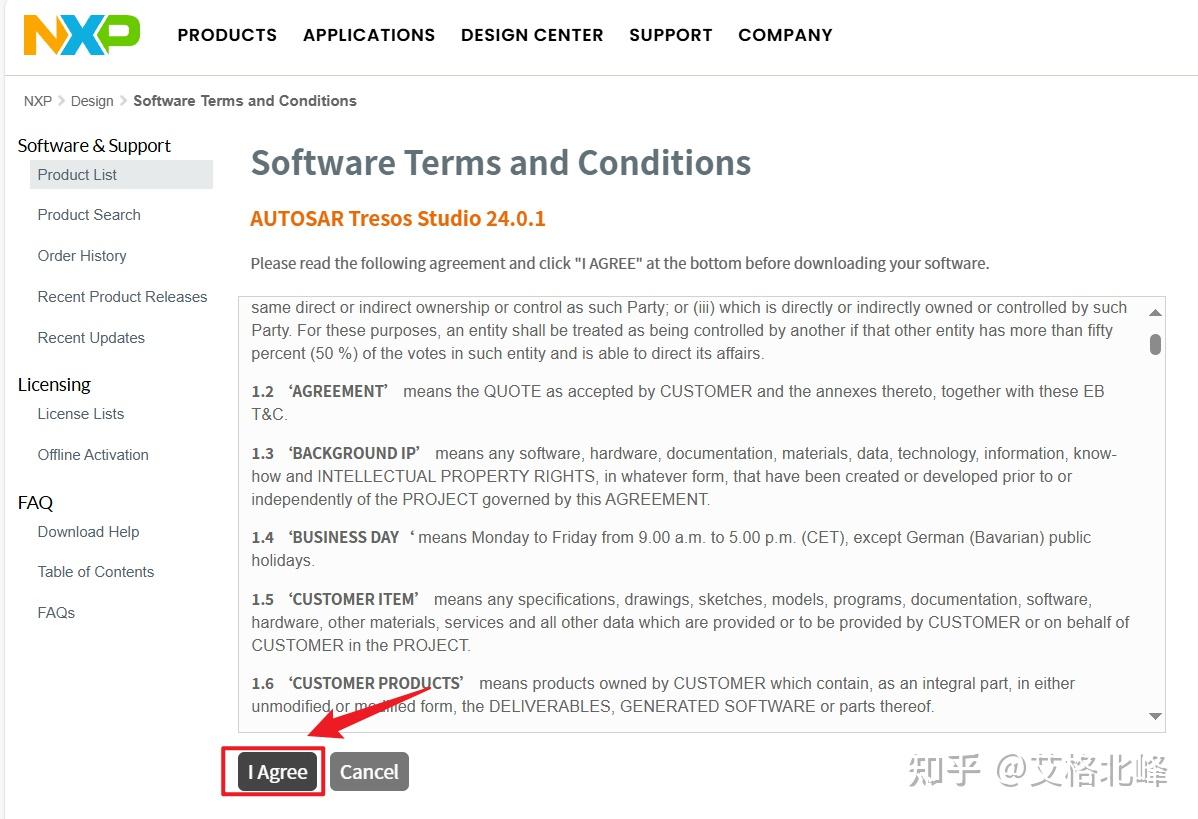This screenshot has height=819, width=1198.
Task: Open the DESIGN CENTER menu
Action: [x=532, y=34]
